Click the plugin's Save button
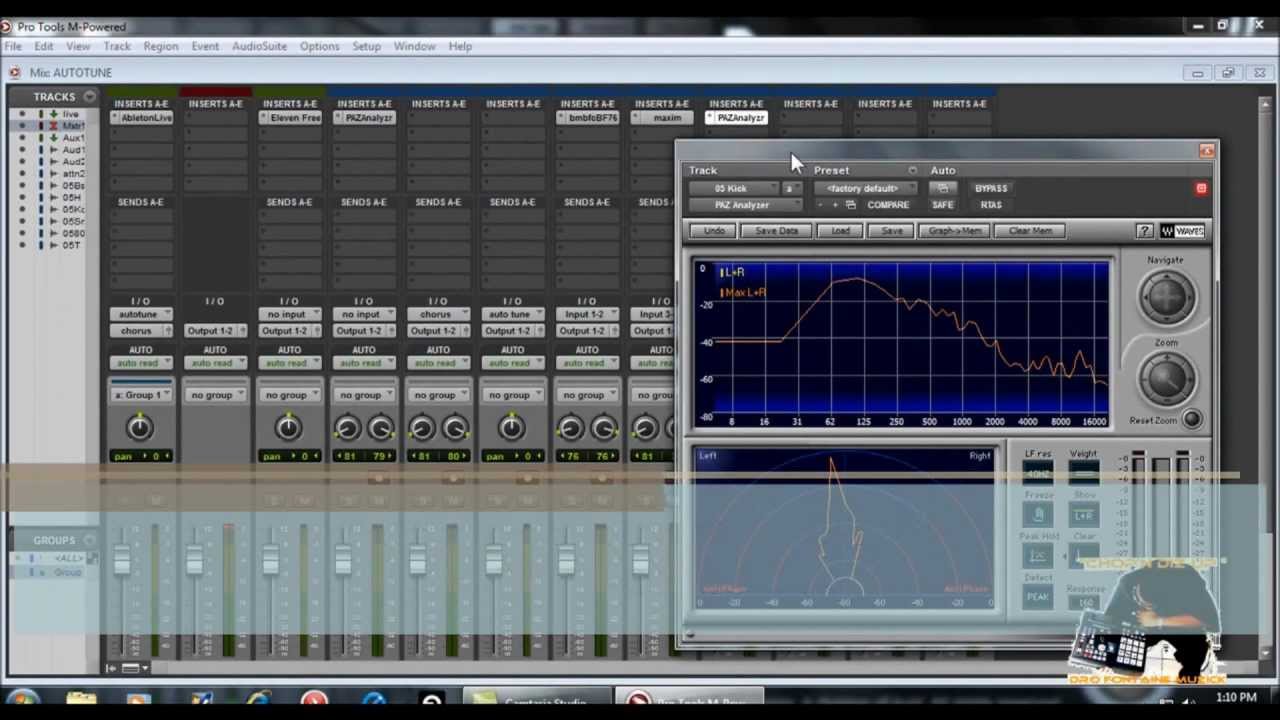 point(892,231)
